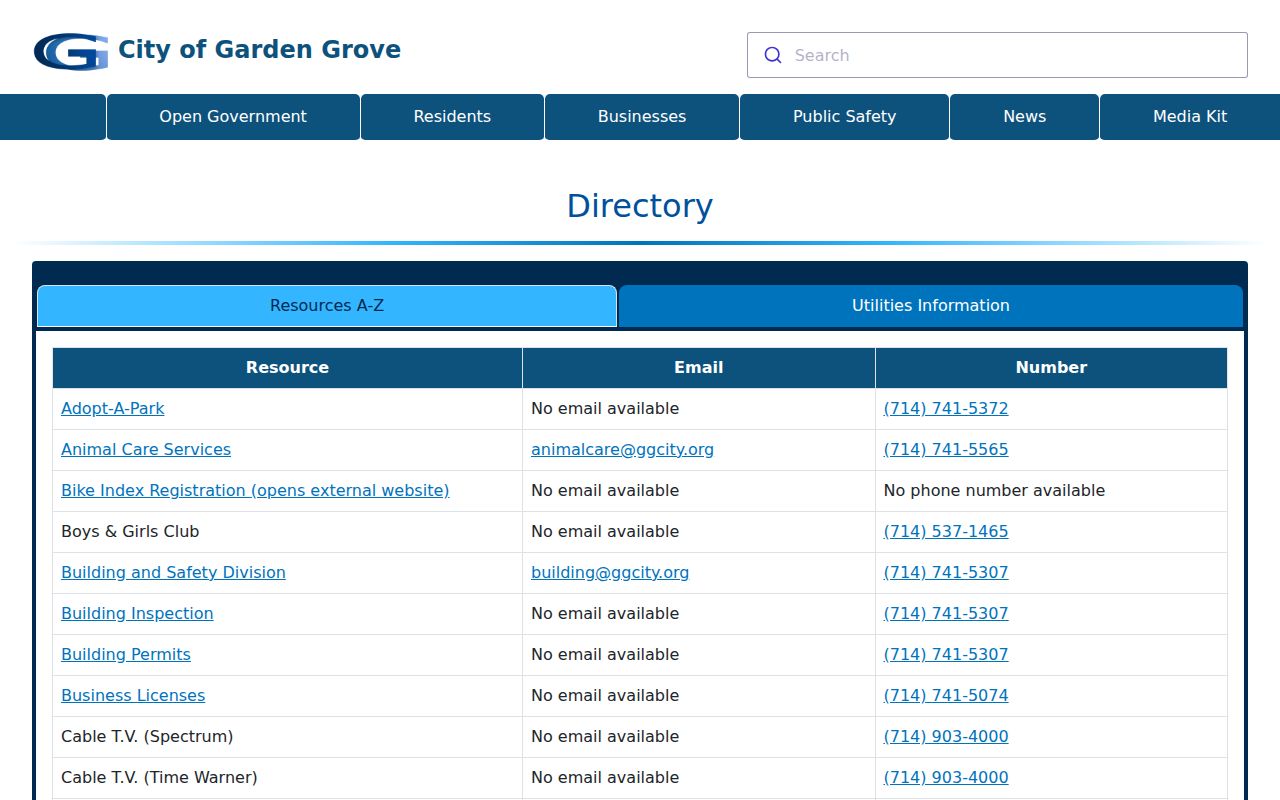Image resolution: width=1280 pixels, height=800 pixels.
Task: Open the City of Garden Grove home link
Action: point(259,49)
